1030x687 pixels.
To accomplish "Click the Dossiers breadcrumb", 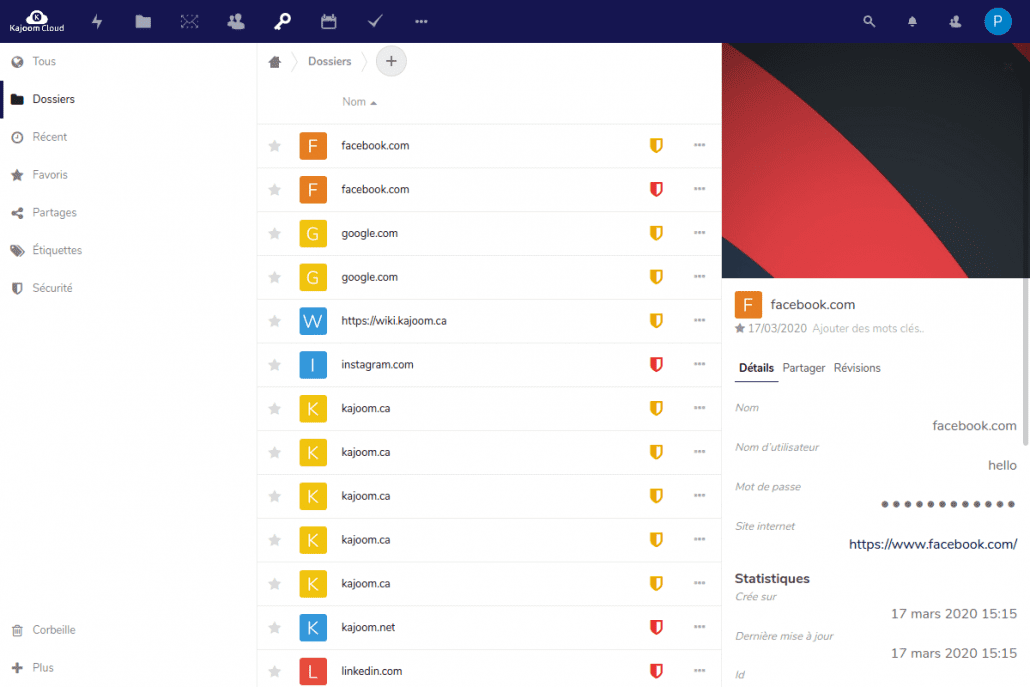I will [330, 61].
